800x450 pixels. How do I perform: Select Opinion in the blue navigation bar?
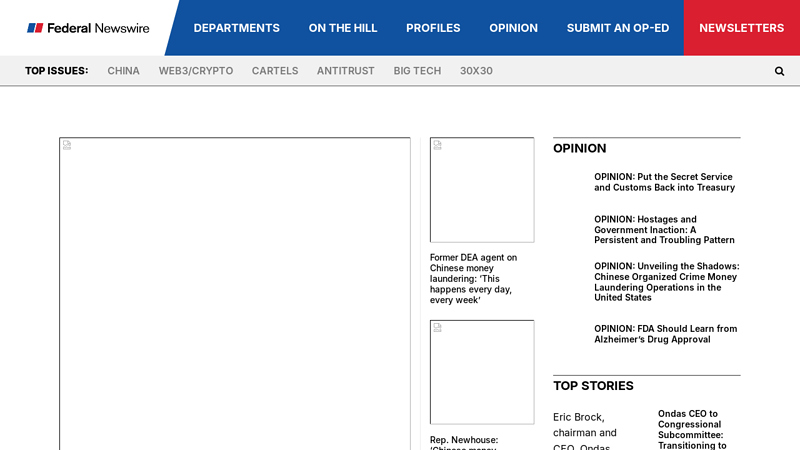[513, 28]
